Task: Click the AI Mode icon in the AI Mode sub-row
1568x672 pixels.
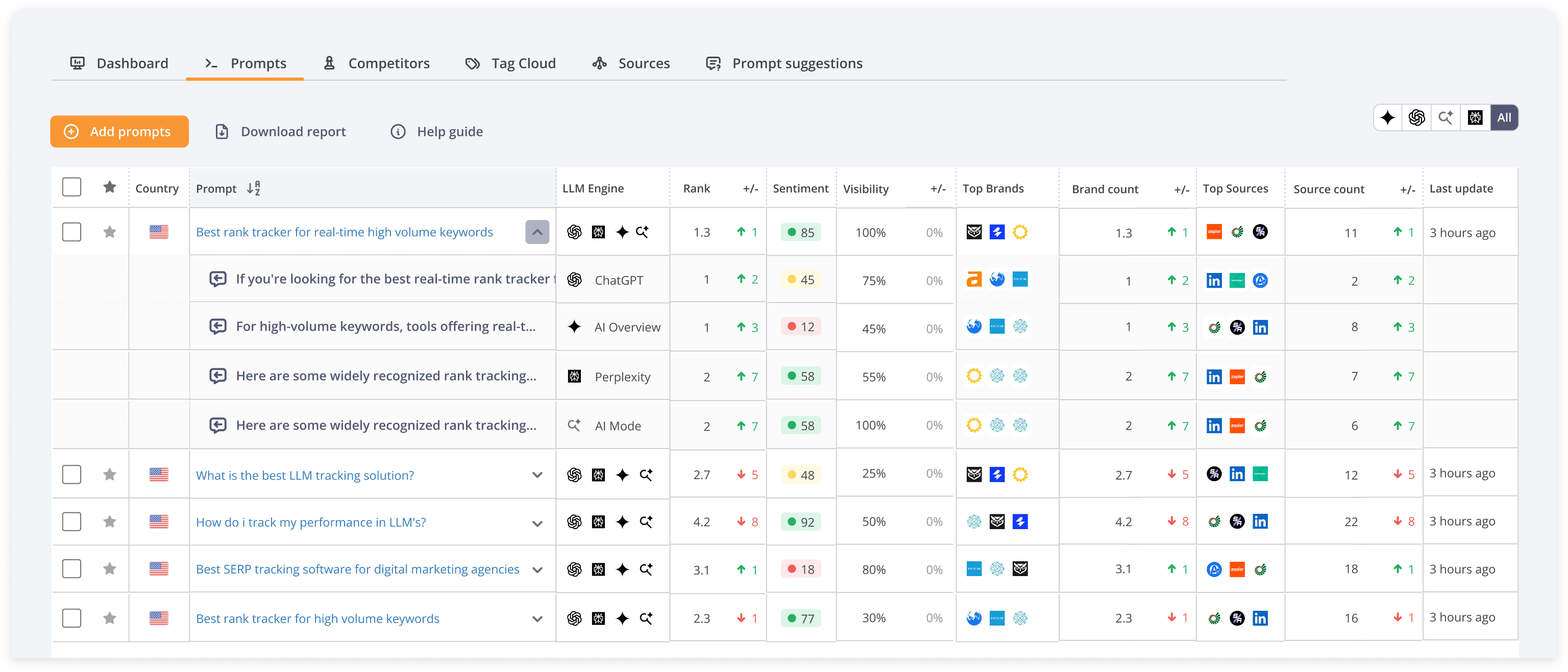Action: (574, 425)
